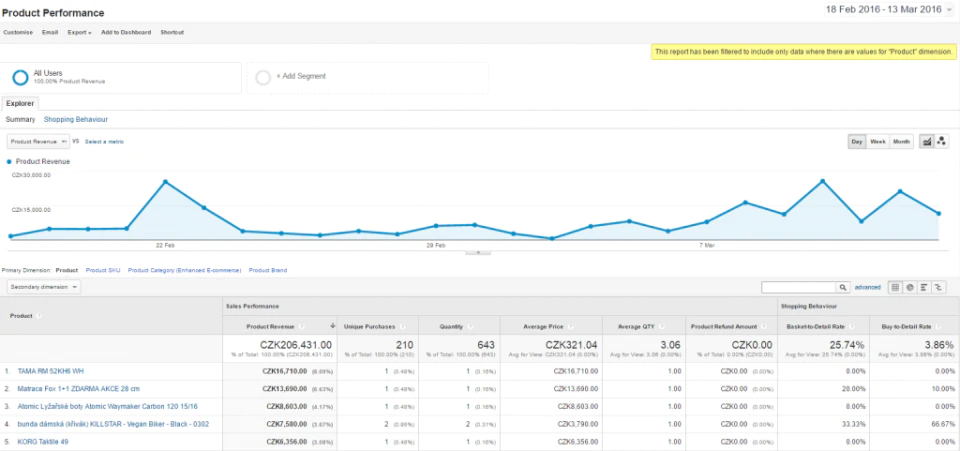
Task: Set graph interval to Day
Action: (x=857, y=141)
